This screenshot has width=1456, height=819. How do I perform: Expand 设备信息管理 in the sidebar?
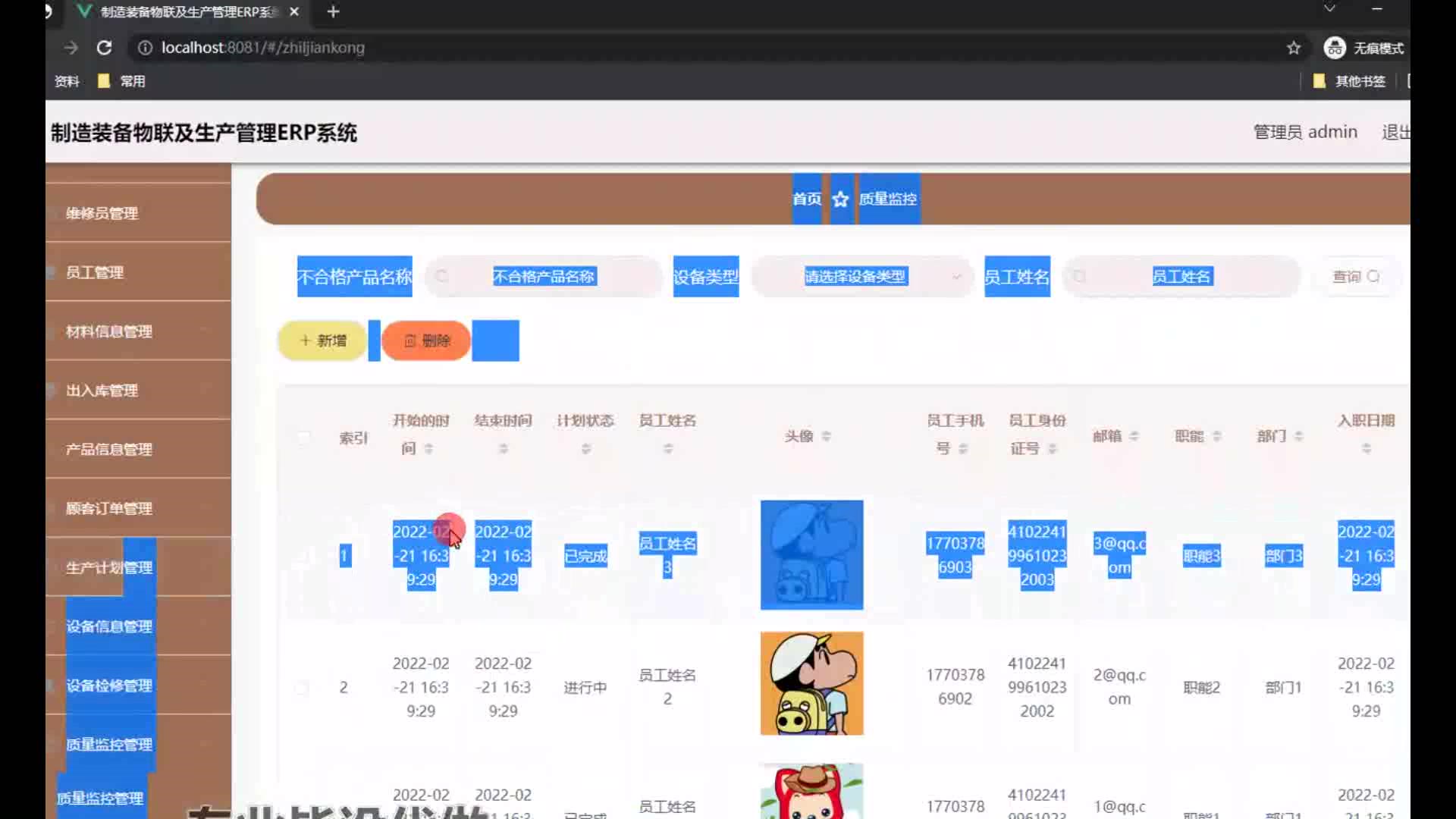[138, 626]
